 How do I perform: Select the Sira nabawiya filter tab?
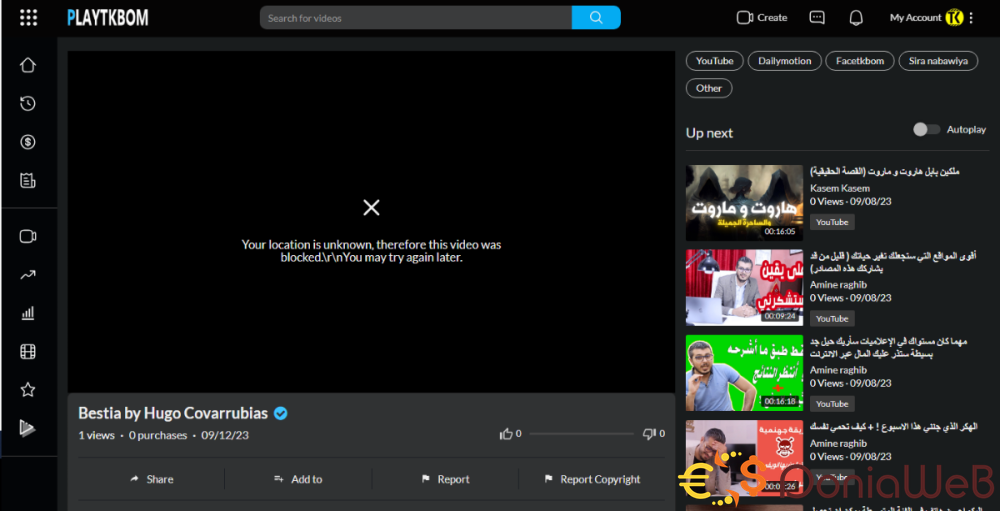[938, 61]
